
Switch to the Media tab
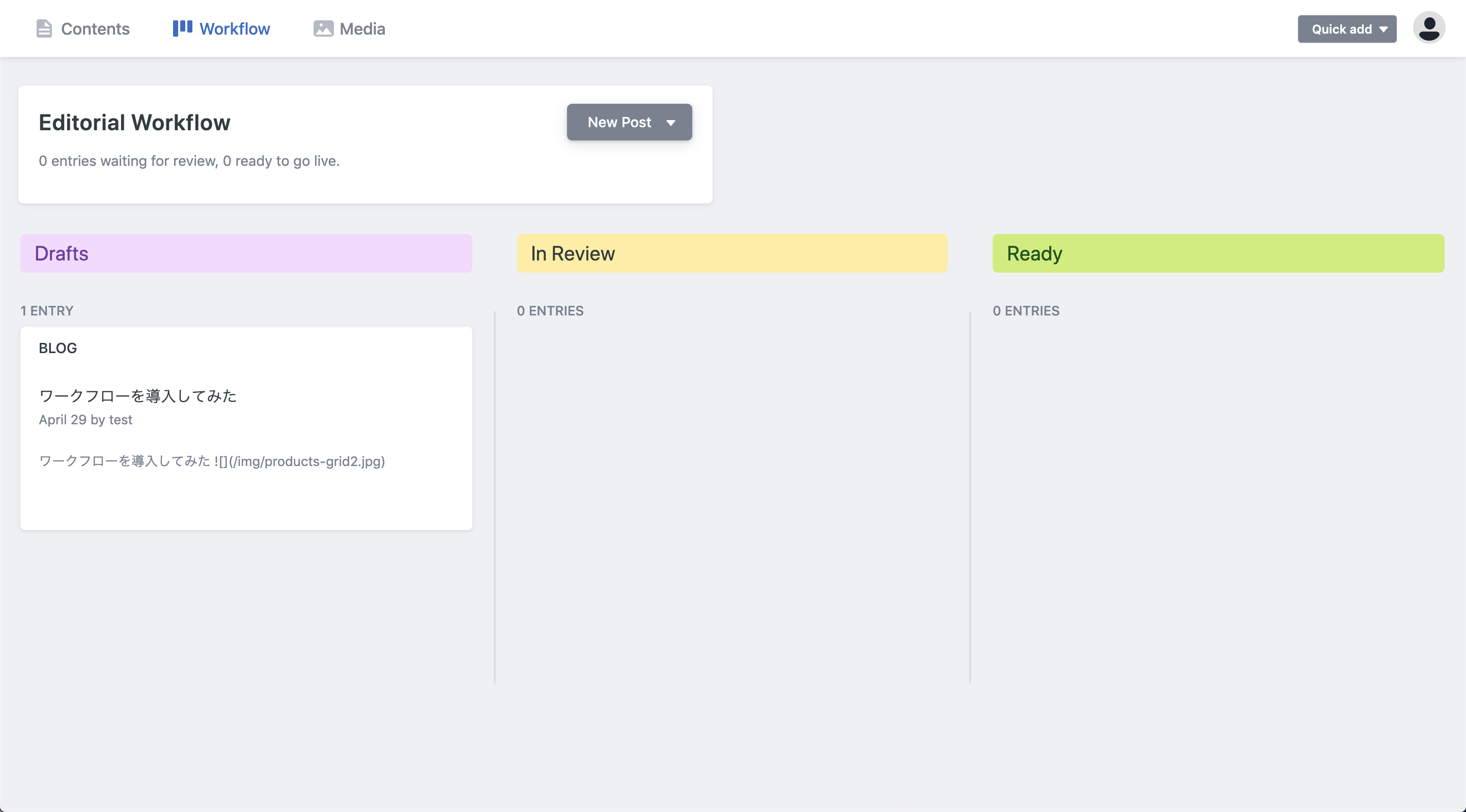click(x=362, y=28)
